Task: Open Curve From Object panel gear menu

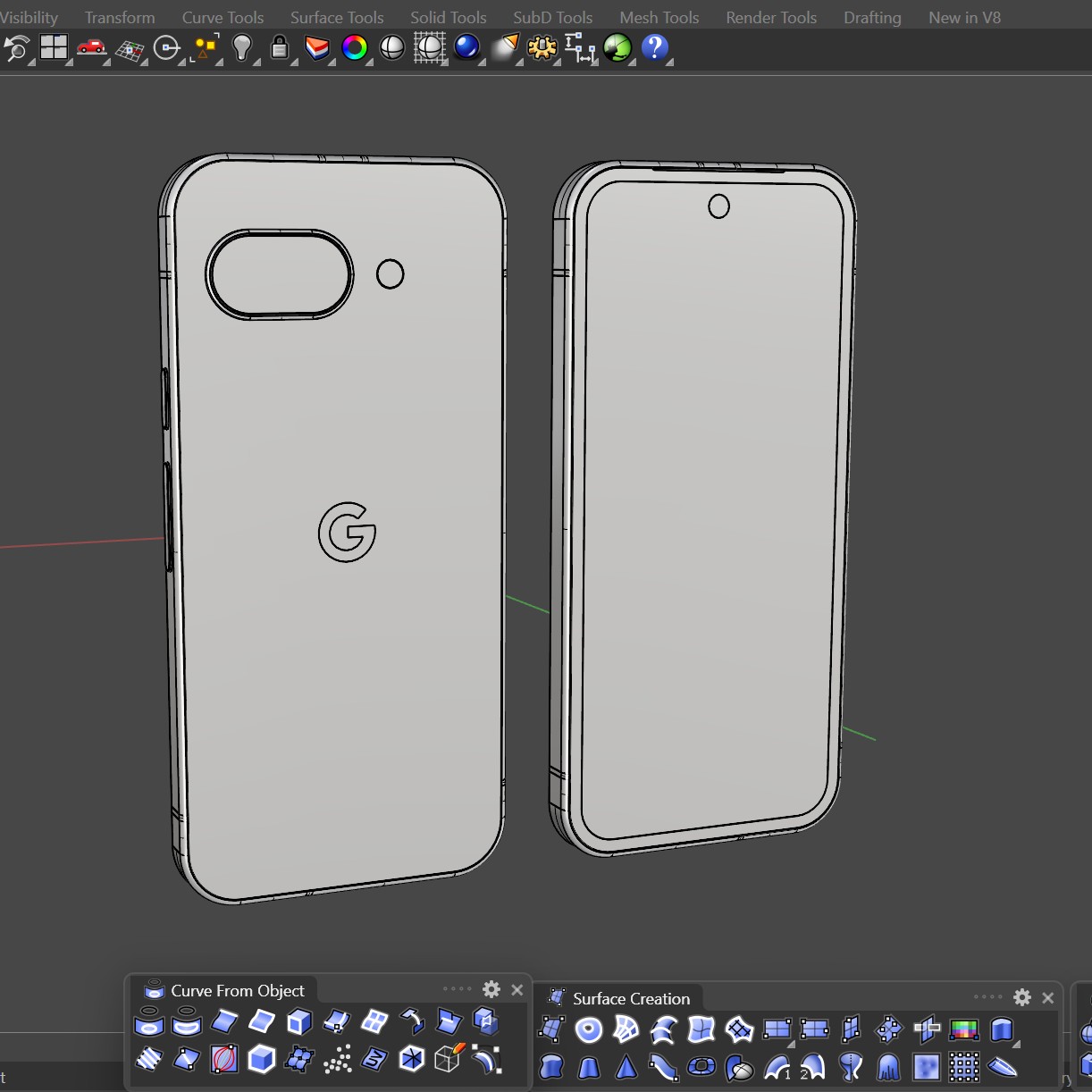Action: point(491,989)
